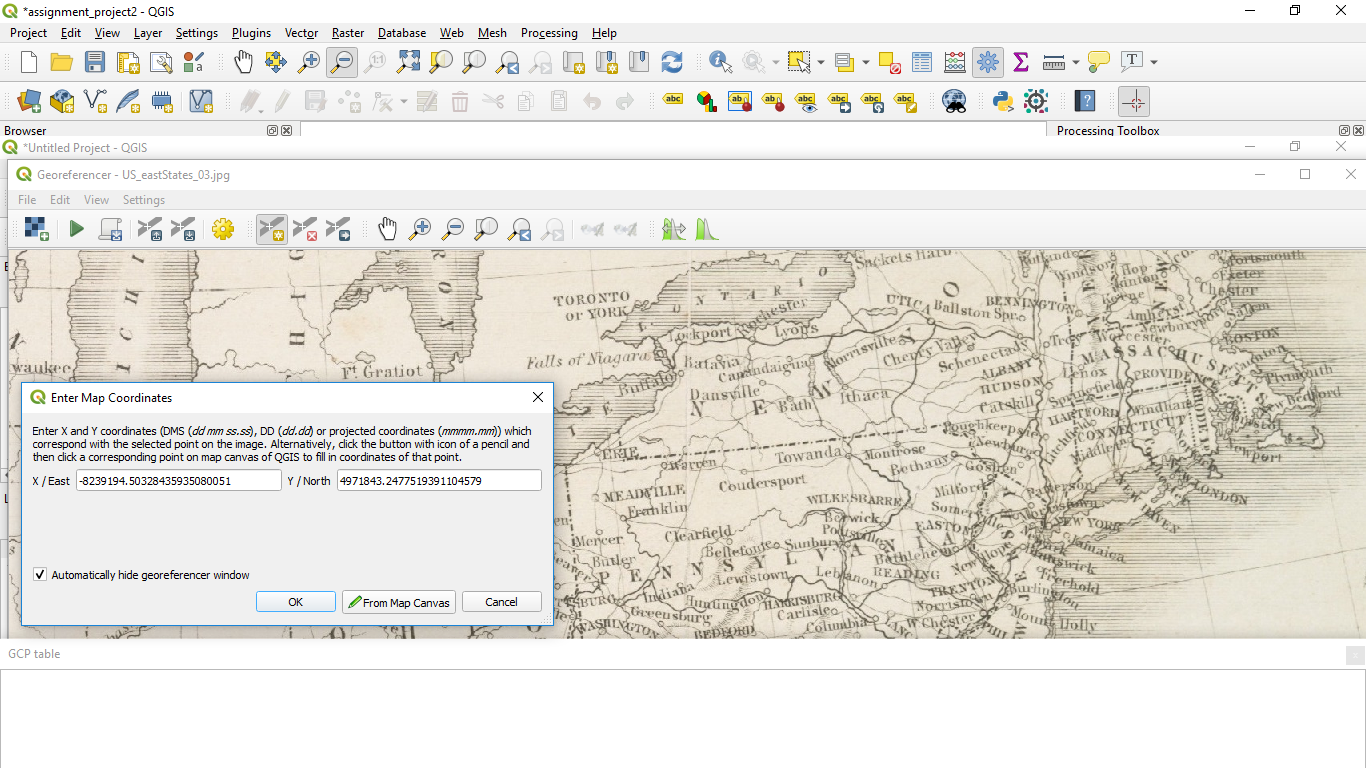Select the Pan hand tool in Georeferencer
Image resolution: width=1366 pixels, height=768 pixels.
tap(387, 229)
